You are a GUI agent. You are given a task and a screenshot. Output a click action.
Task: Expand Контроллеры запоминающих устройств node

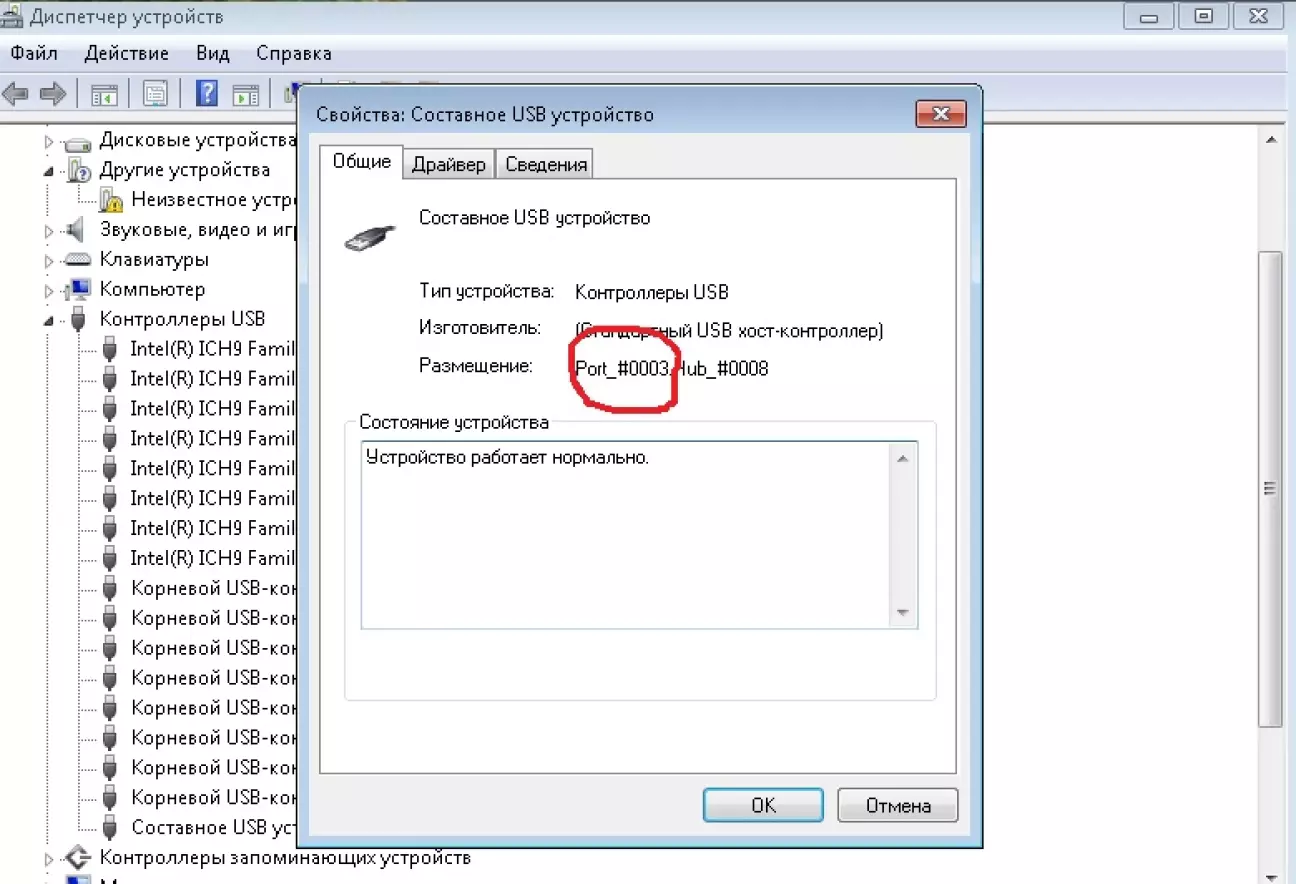49,858
